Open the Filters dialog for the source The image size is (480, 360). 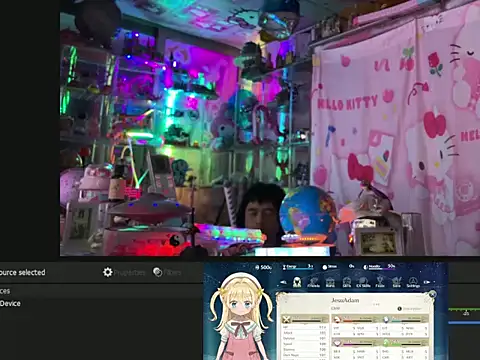(167, 272)
